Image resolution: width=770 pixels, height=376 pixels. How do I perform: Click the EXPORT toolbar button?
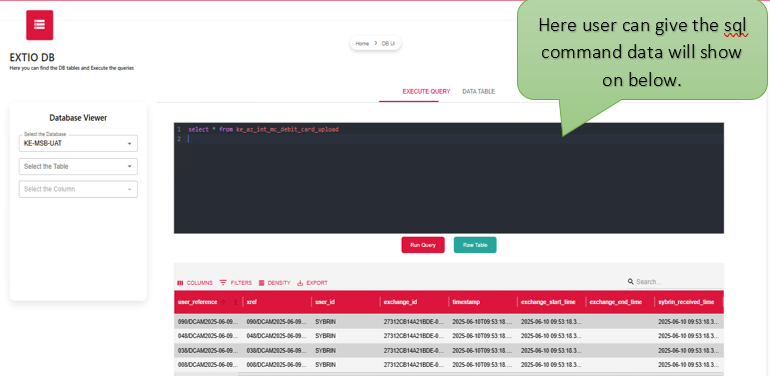312,283
